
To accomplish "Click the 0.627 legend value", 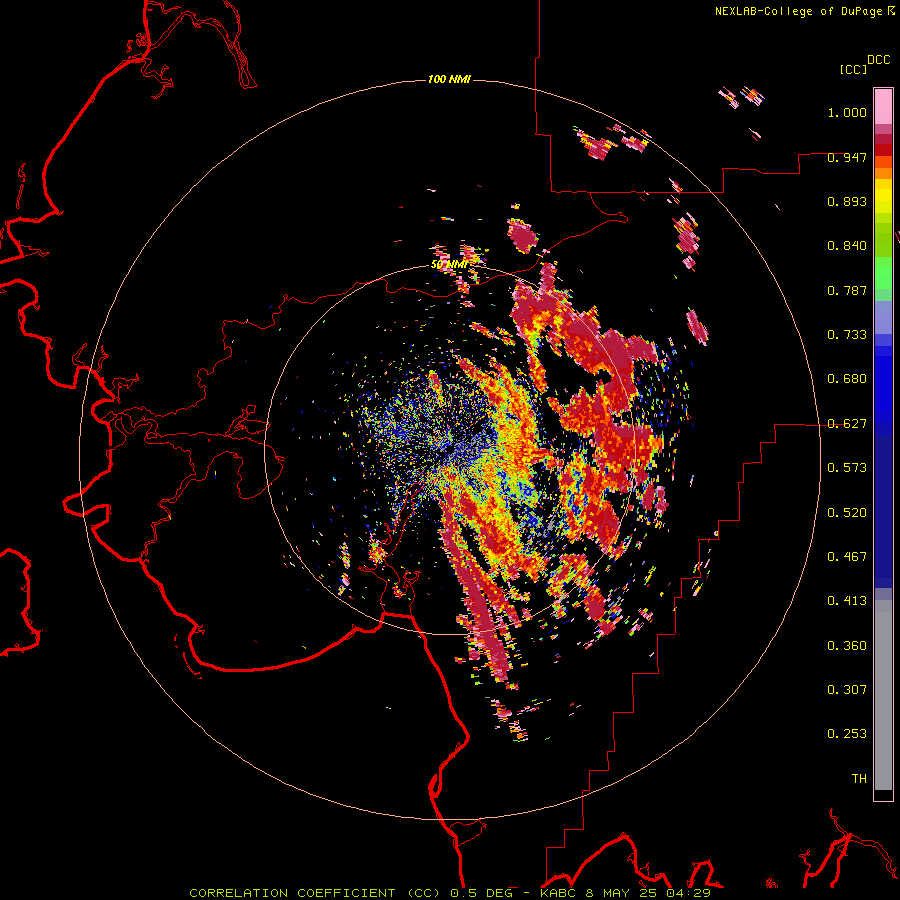I will pos(847,424).
